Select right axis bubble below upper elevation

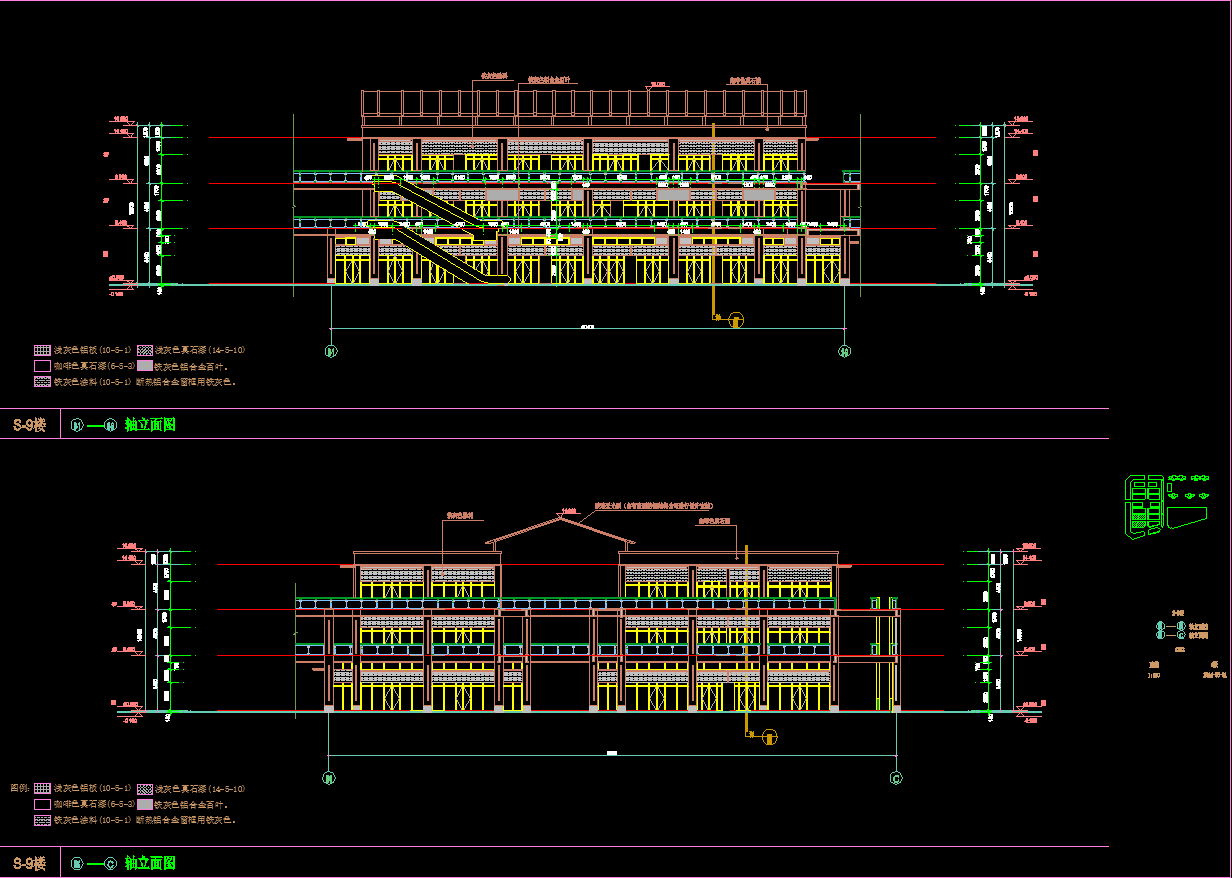pos(845,351)
